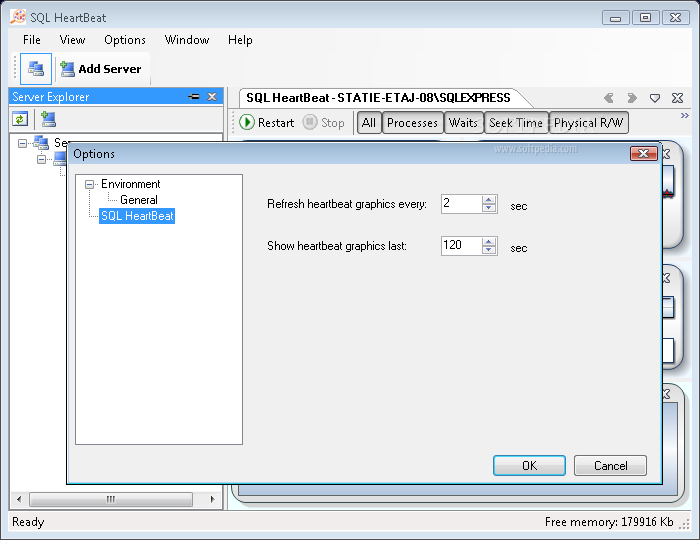700x540 pixels.
Task: Open the File menu
Action: [32, 40]
